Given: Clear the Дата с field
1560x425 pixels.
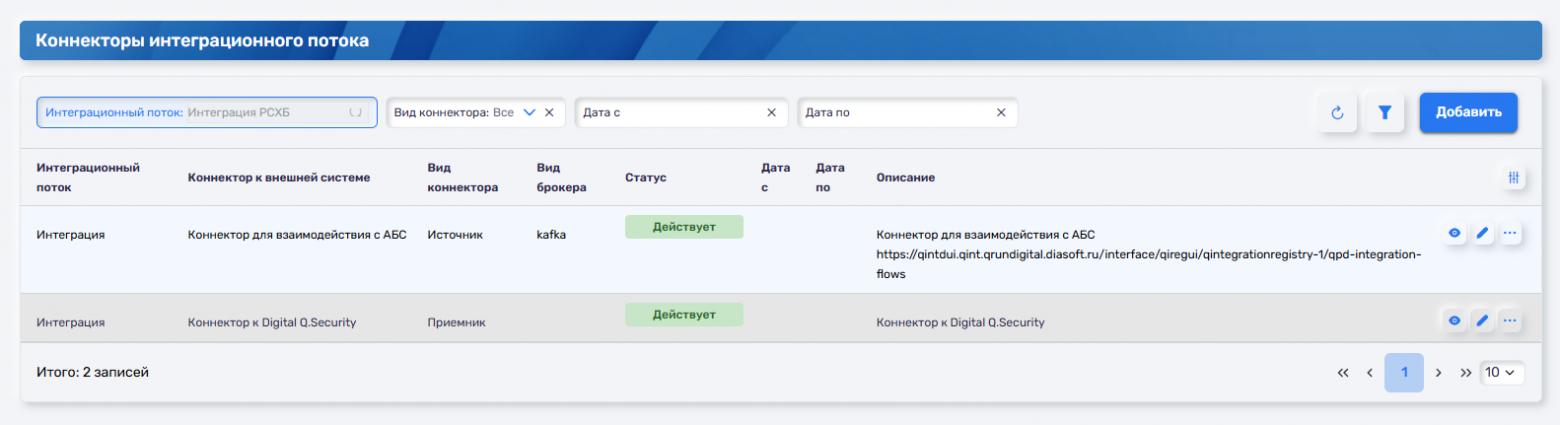Looking at the screenshot, I should pos(771,113).
